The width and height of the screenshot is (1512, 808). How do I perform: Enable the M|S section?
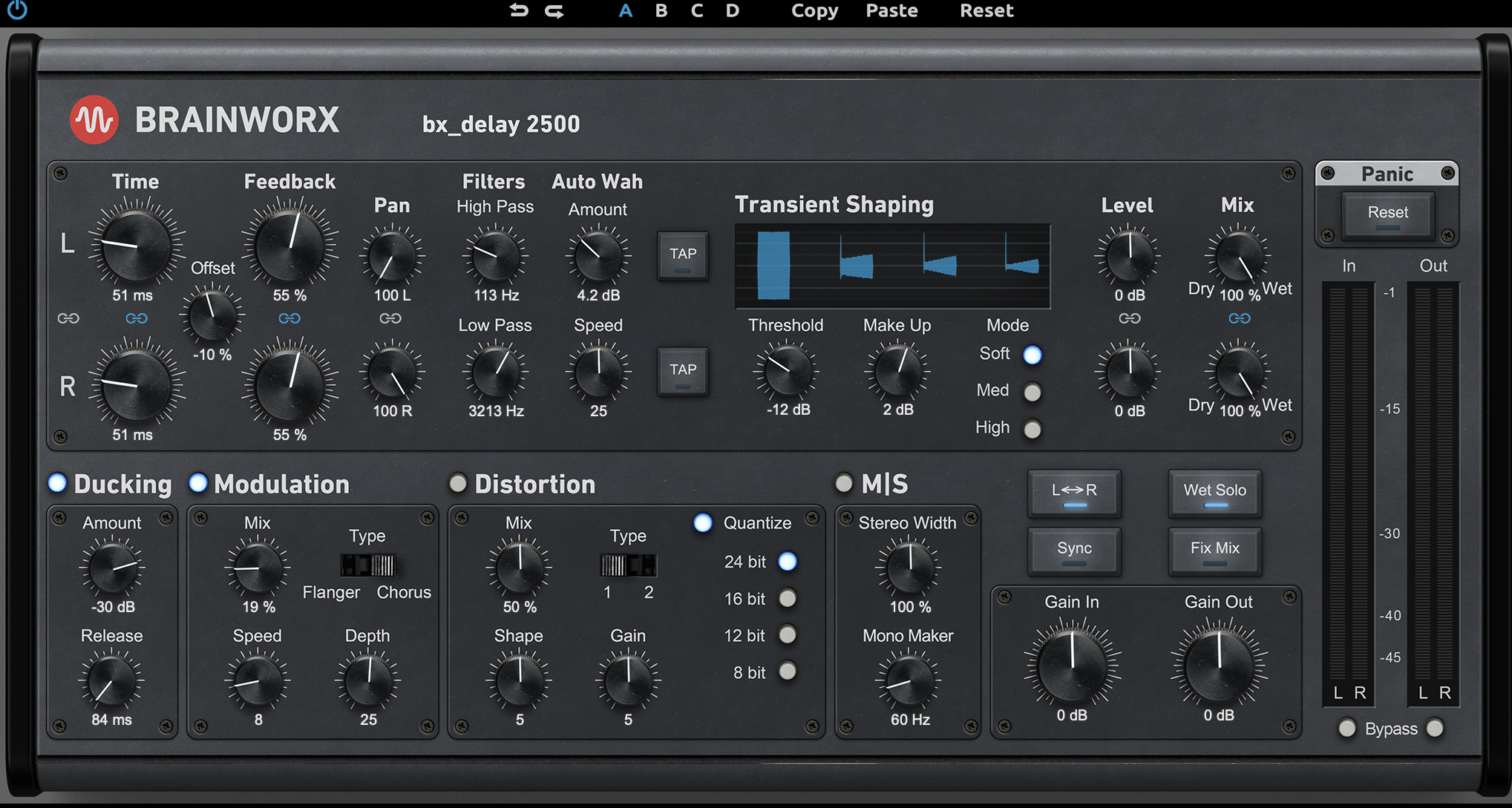tap(844, 484)
